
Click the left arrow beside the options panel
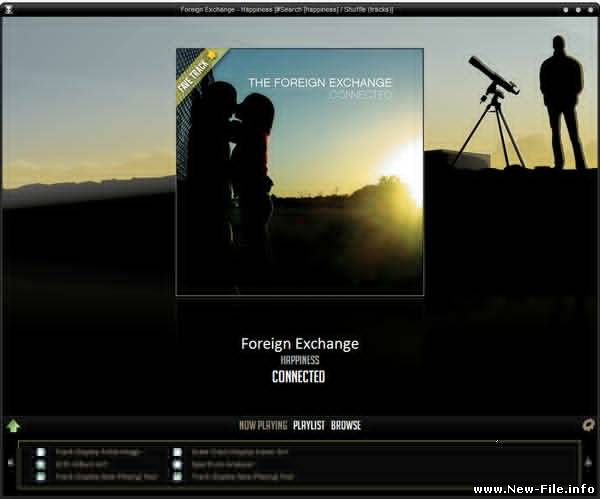pyautogui.click(x=11, y=462)
